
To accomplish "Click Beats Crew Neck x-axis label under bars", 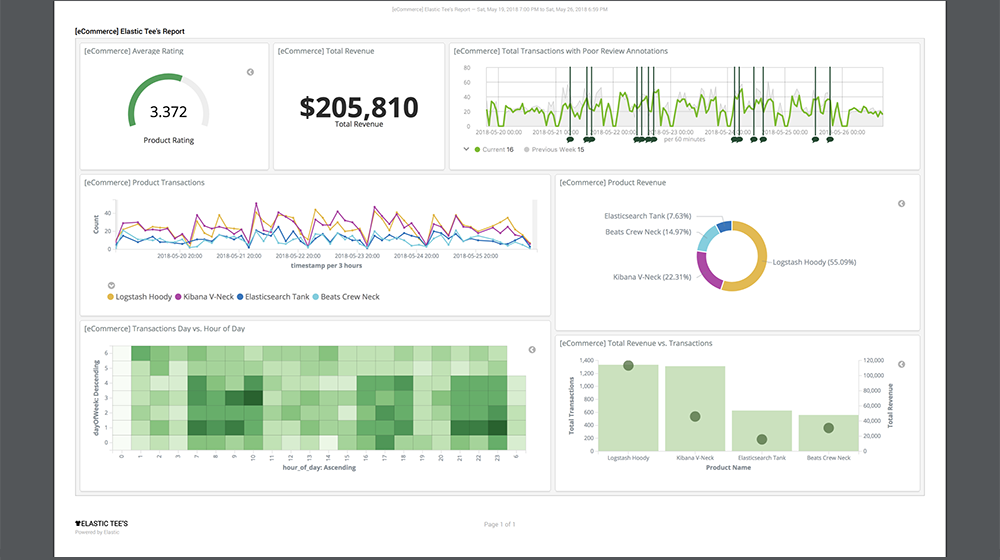I will [x=828, y=458].
